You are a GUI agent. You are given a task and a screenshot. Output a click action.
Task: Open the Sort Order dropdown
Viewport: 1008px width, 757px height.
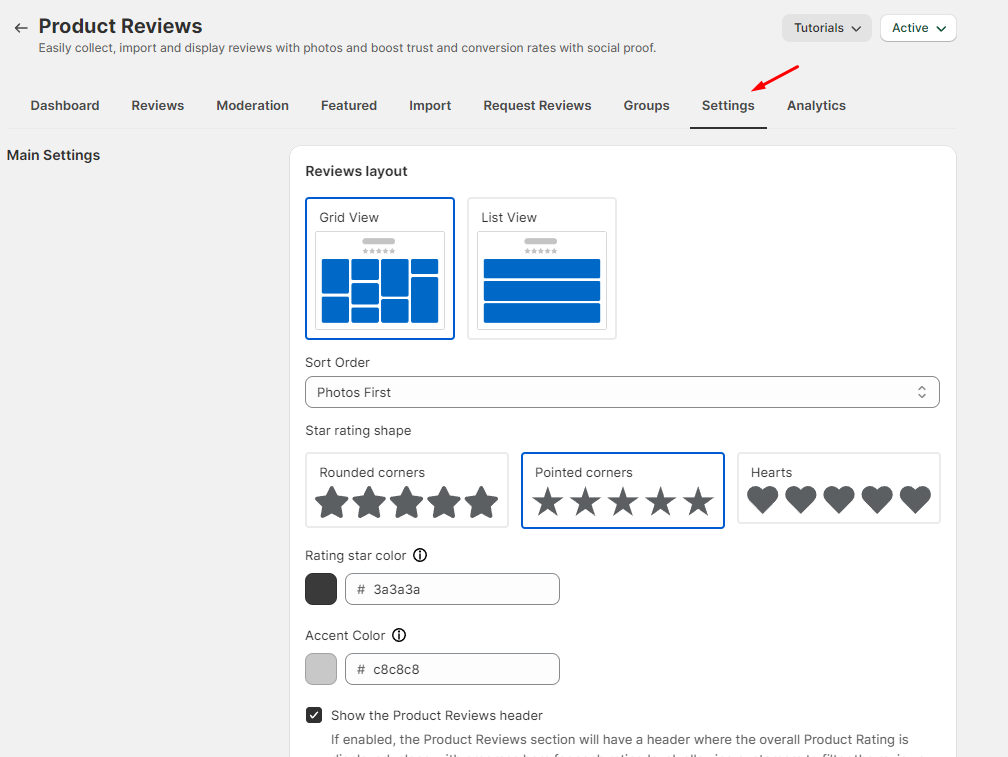622,392
